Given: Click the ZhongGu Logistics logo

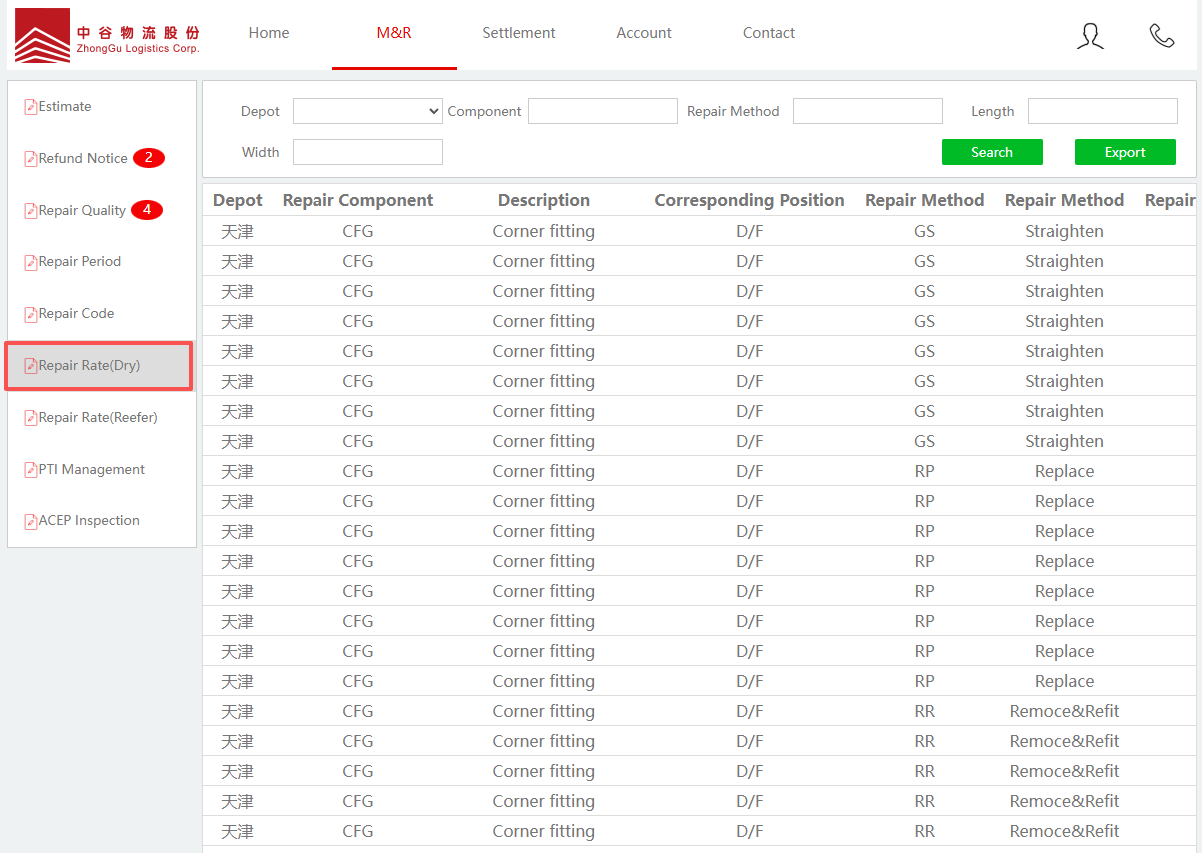Looking at the screenshot, I should coord(108,36).
